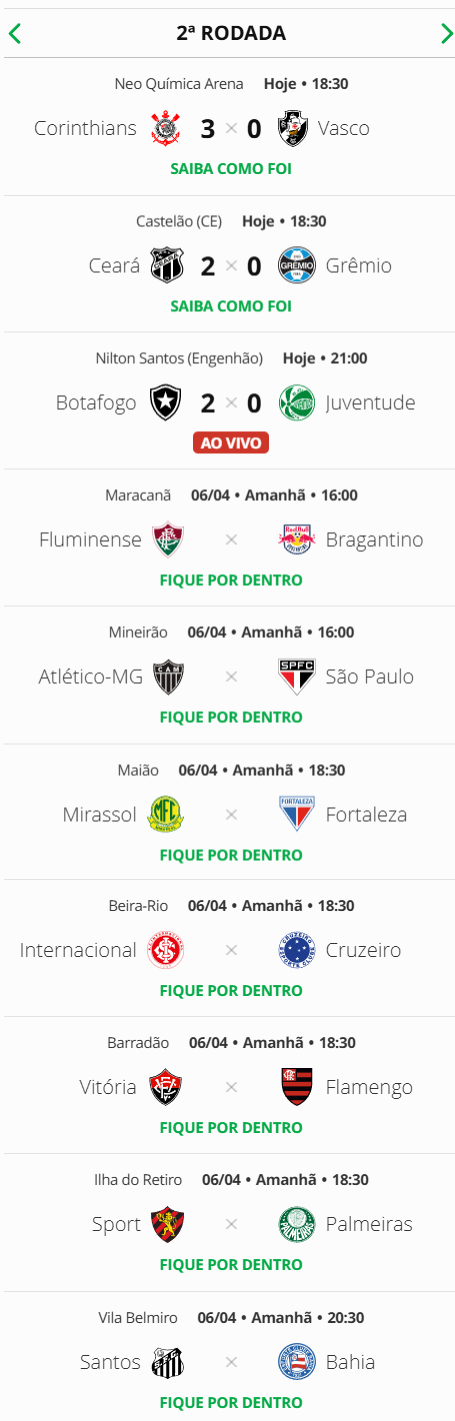Go to previous round with left arrow

coord(14,34)
